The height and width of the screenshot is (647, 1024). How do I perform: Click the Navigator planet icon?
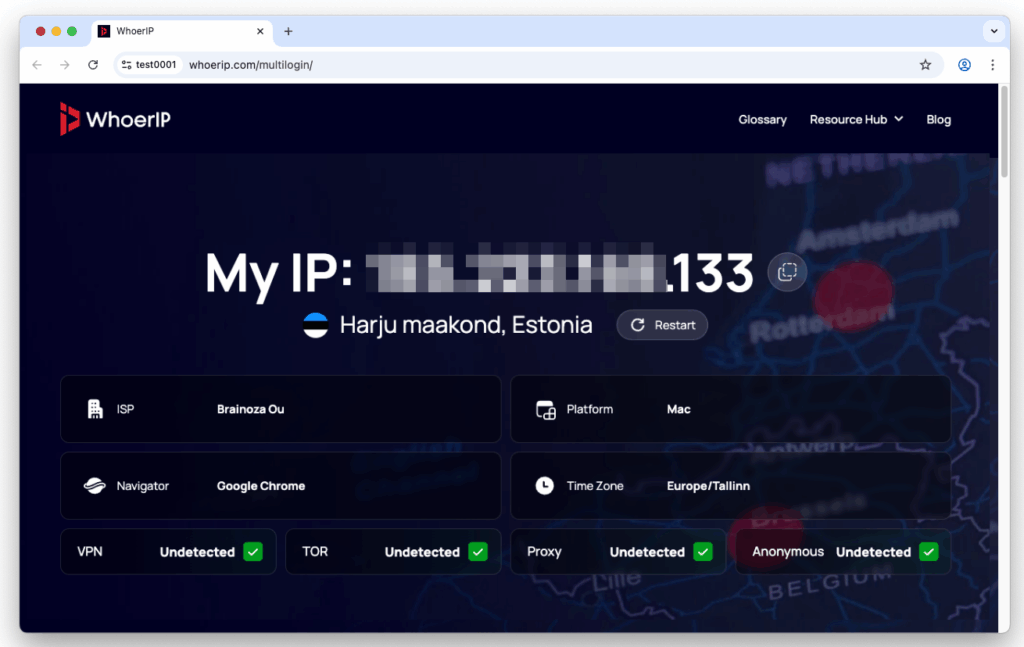[95, 486]
